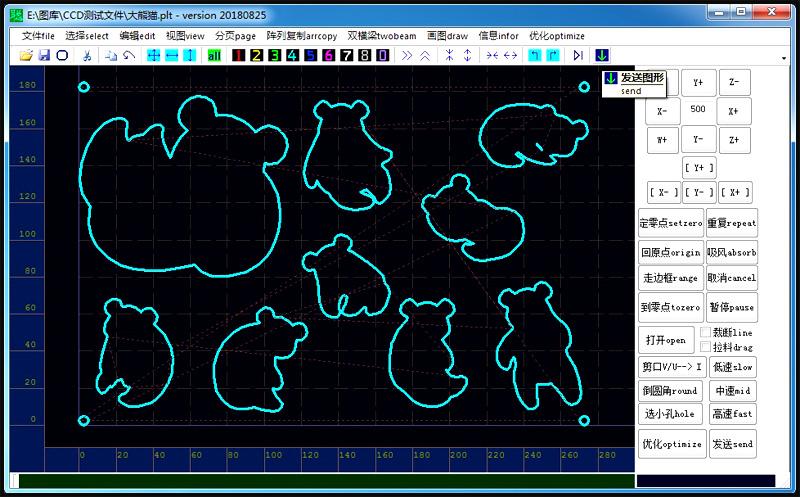The width and height of the screenshot is (800, 497).
Task: Click the send graphics down-arrow icon
Action: pyautogui.click(x=602, y=55)
